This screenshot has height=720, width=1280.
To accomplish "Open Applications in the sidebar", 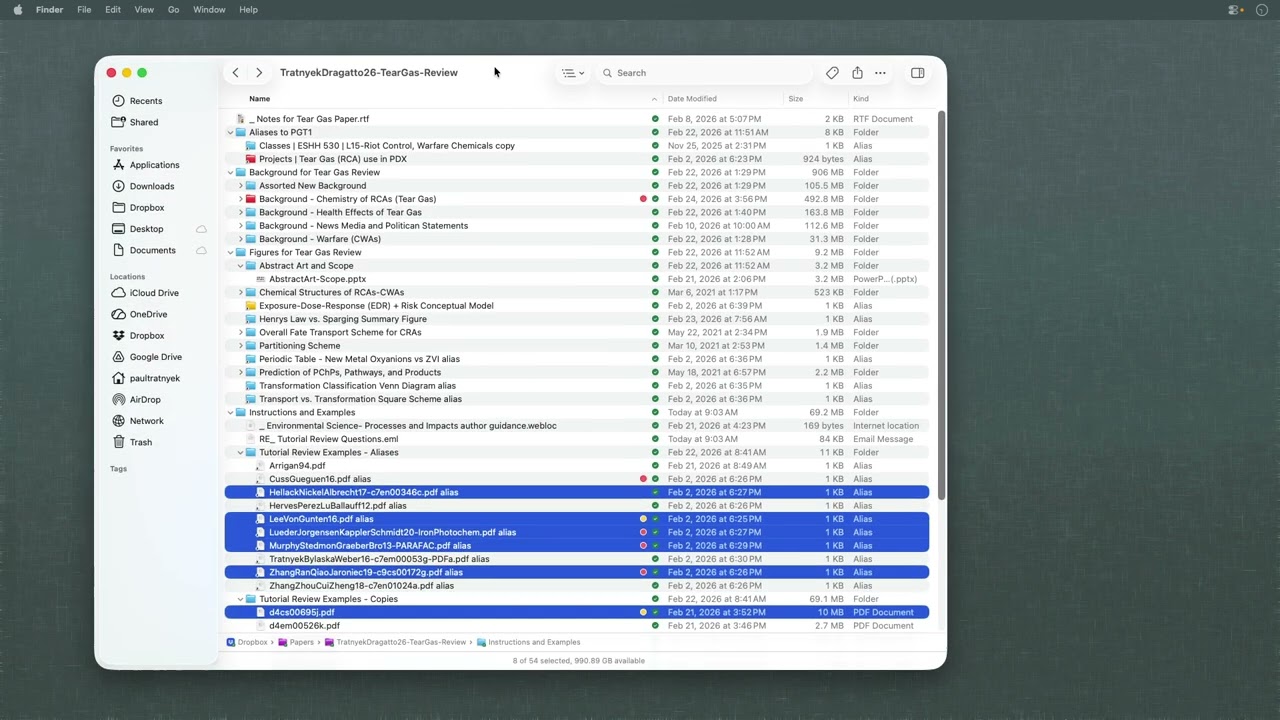I will (x=154, y=165).
